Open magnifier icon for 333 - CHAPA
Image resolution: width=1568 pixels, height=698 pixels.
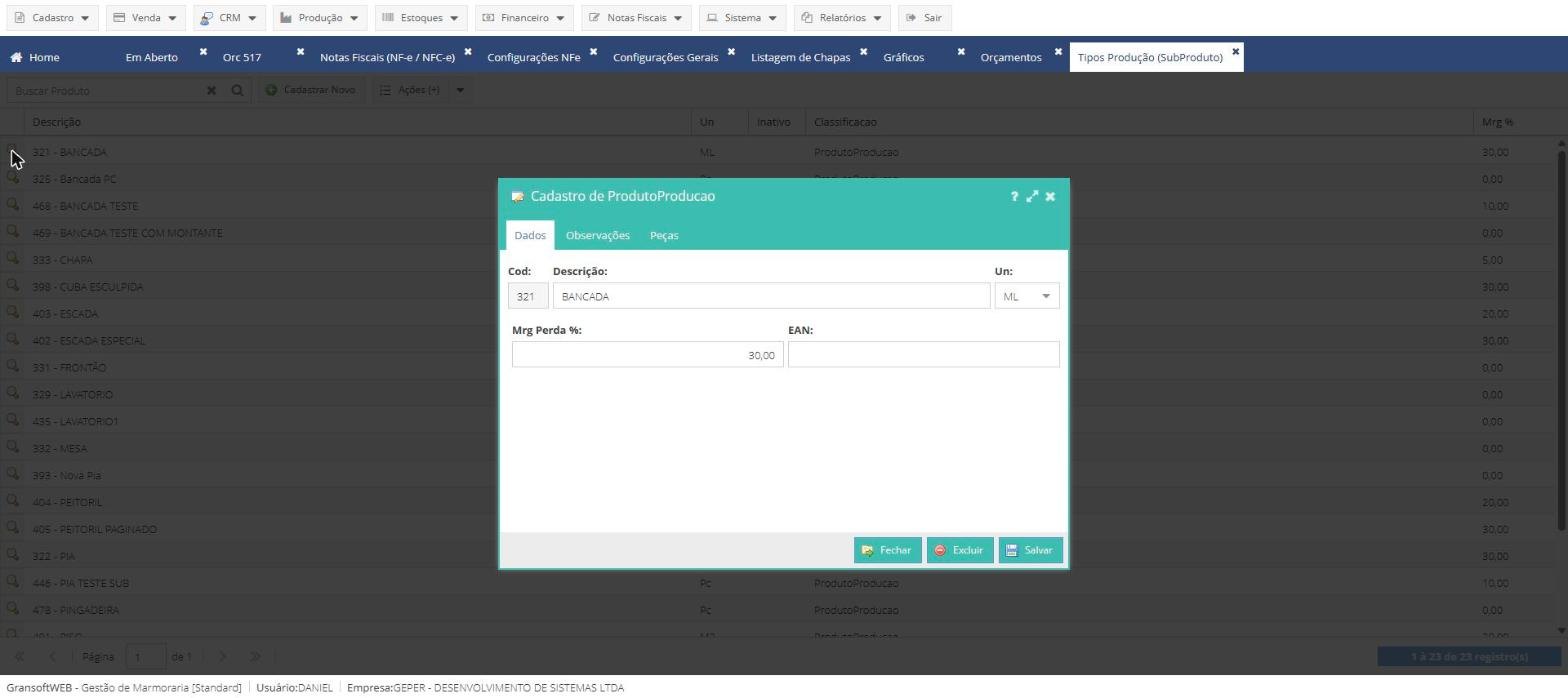tap(13, 258)
